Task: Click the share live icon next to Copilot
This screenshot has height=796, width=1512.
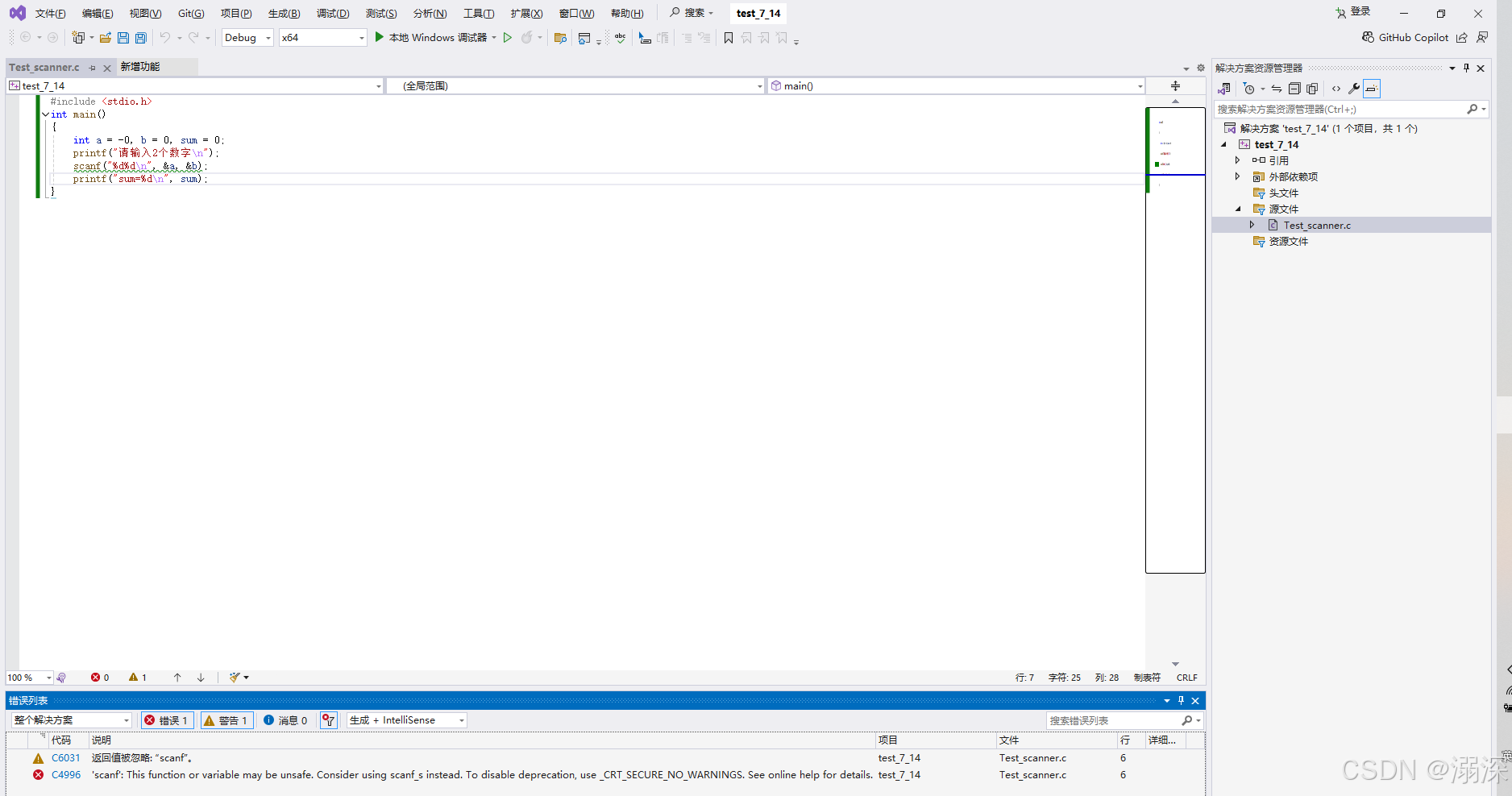Action: [x=1462, y=38]
